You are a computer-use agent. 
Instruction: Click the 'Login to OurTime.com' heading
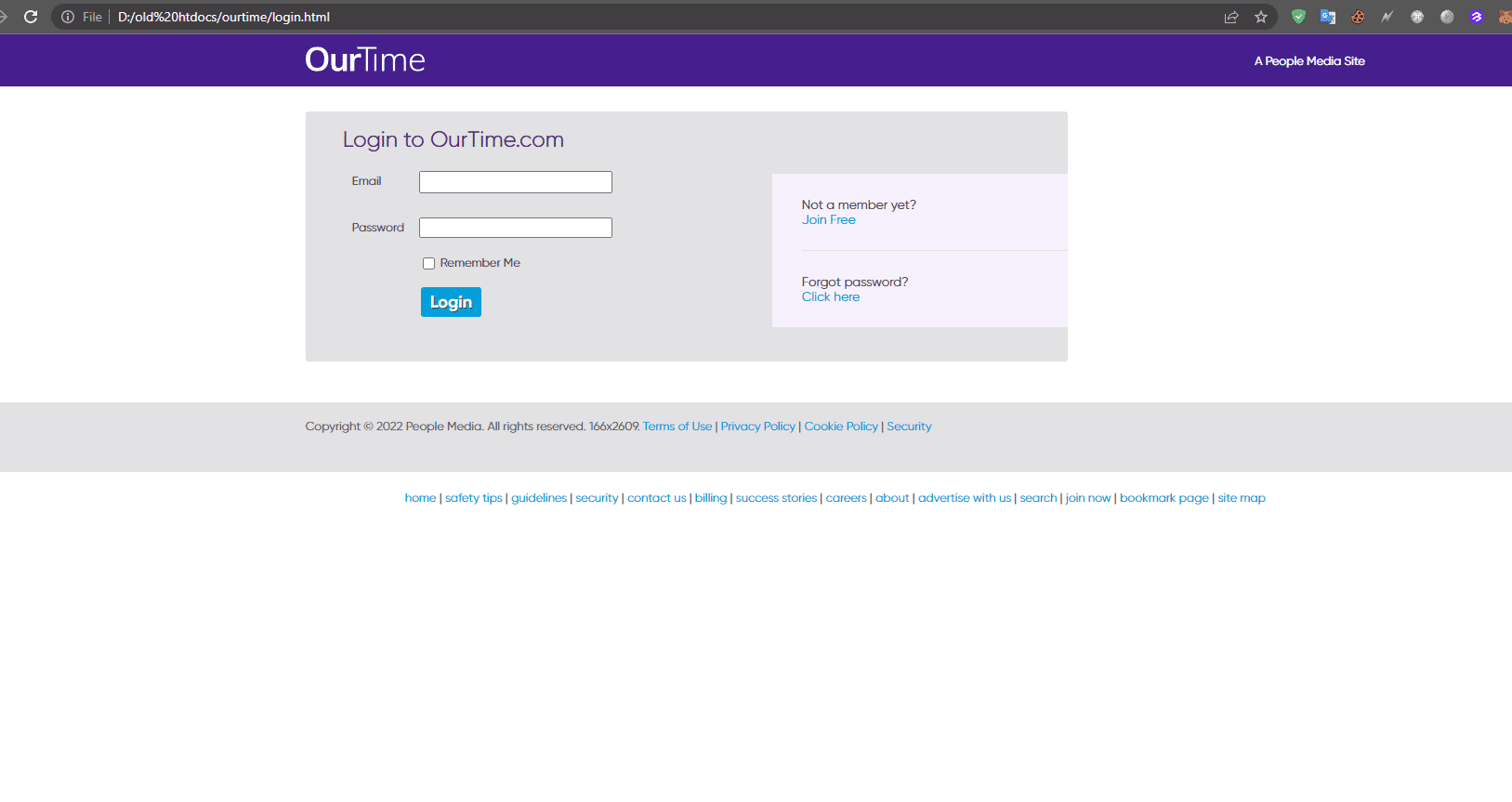[454, 139]
